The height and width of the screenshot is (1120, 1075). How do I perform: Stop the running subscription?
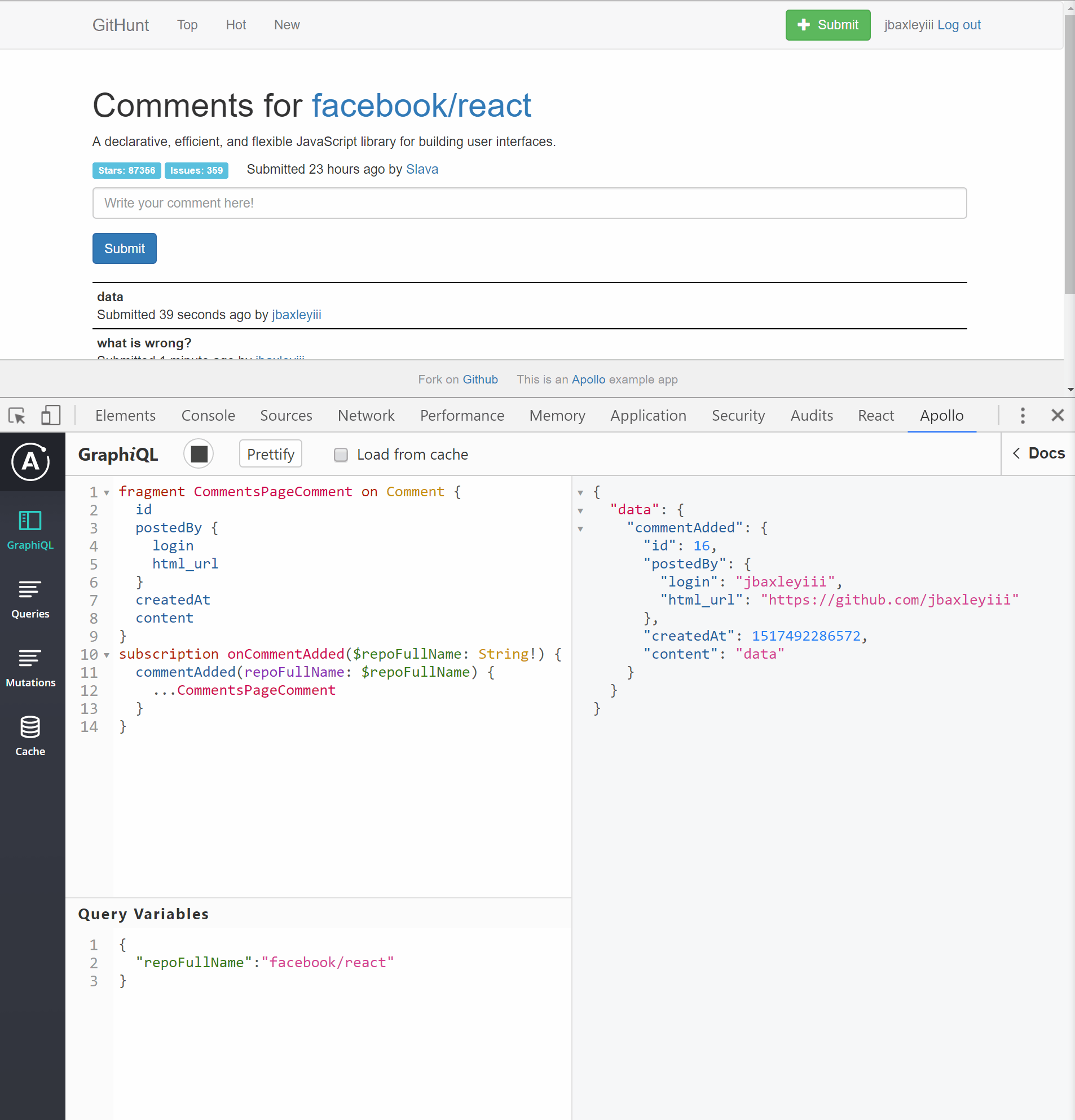click(x=199, y=455)
